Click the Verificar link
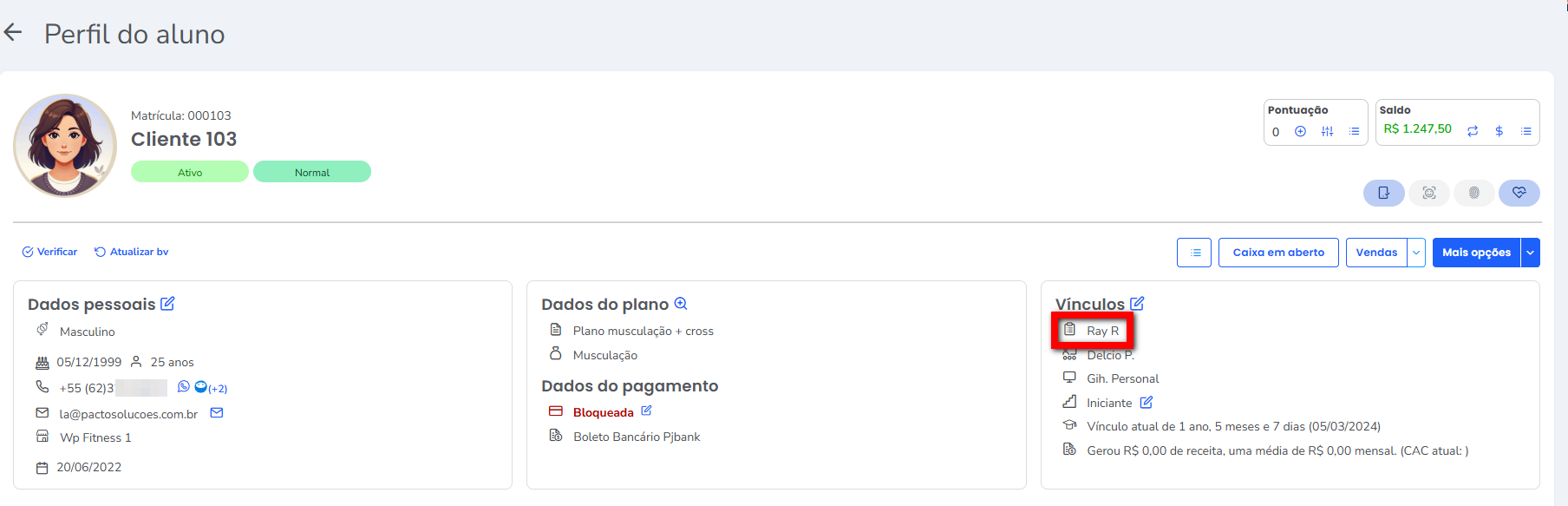 click(x=50, y=252)
